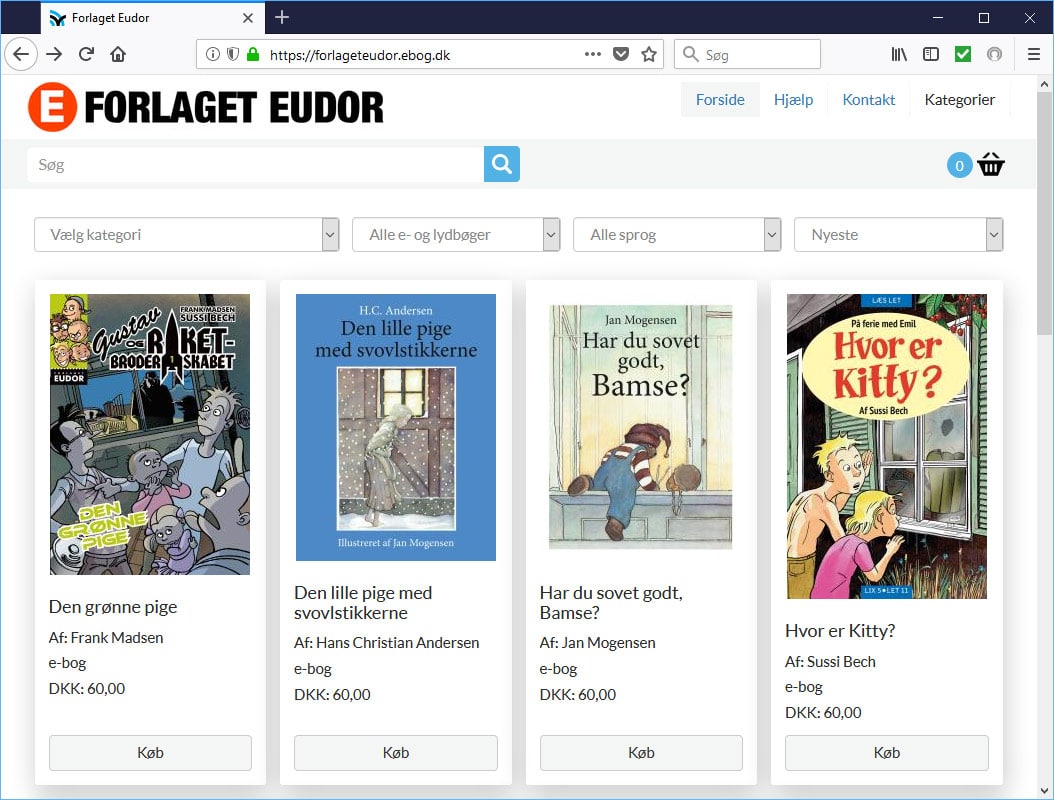Click the H.C. Andersen blue book cover
1054x800 pixels.
tap(396, 428)
